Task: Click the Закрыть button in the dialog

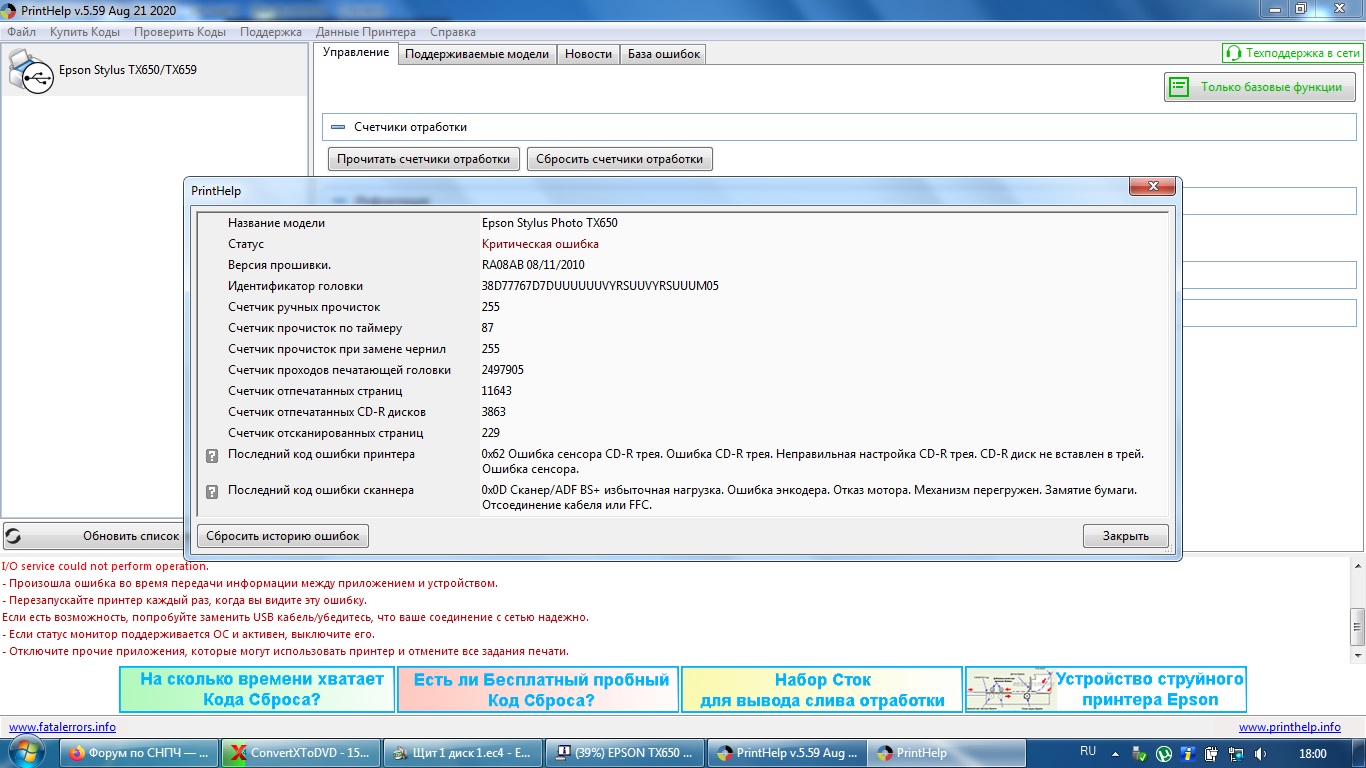Action: click(x=1126, y=536)
